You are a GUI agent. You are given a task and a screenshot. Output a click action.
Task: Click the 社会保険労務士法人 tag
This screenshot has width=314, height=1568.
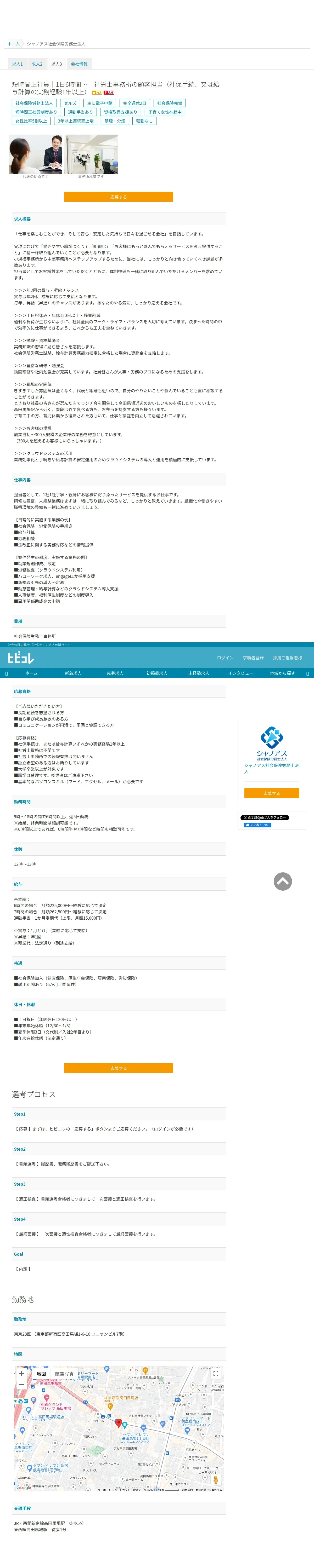34,103
